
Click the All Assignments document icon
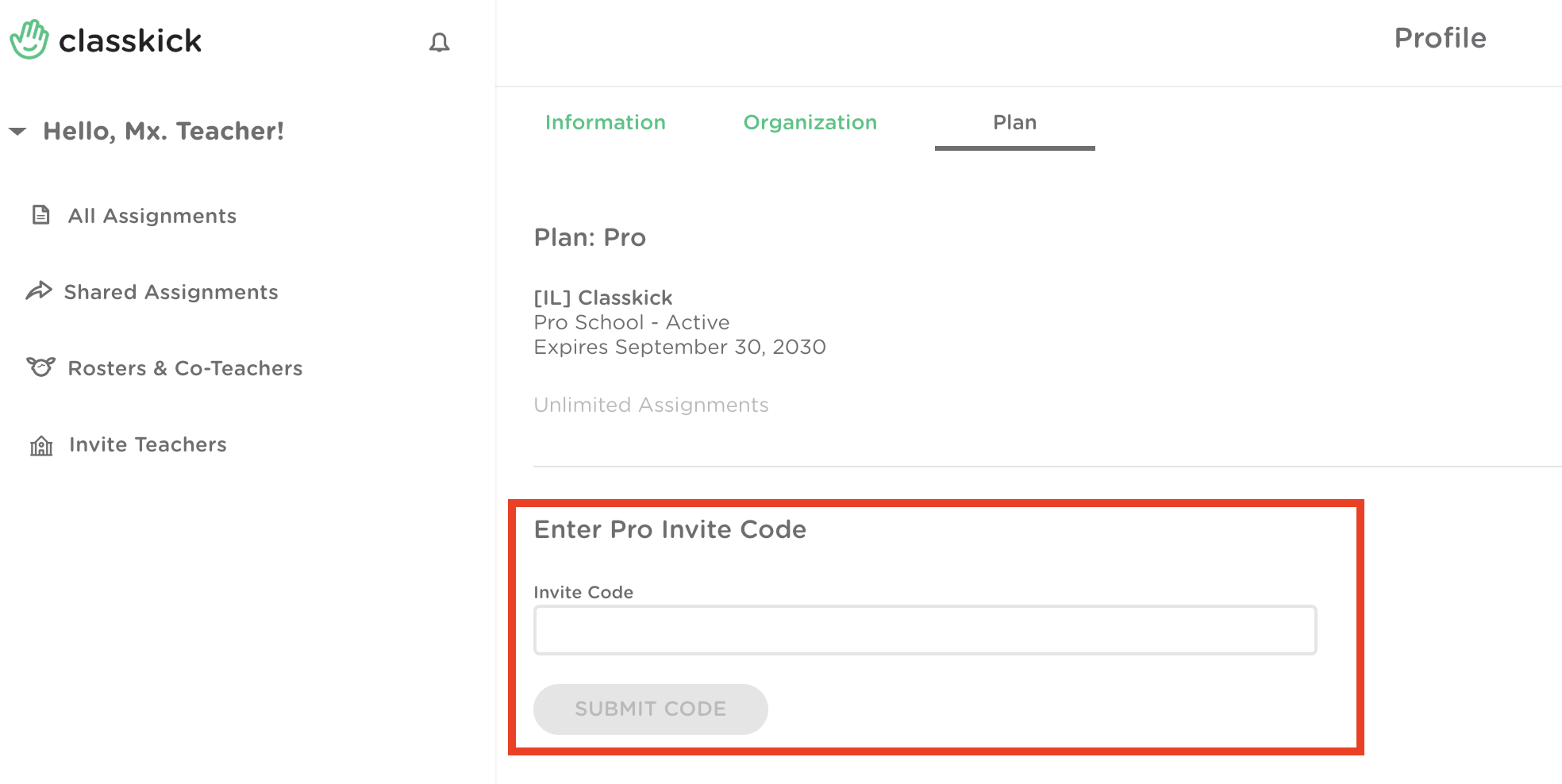coord(40,215)
